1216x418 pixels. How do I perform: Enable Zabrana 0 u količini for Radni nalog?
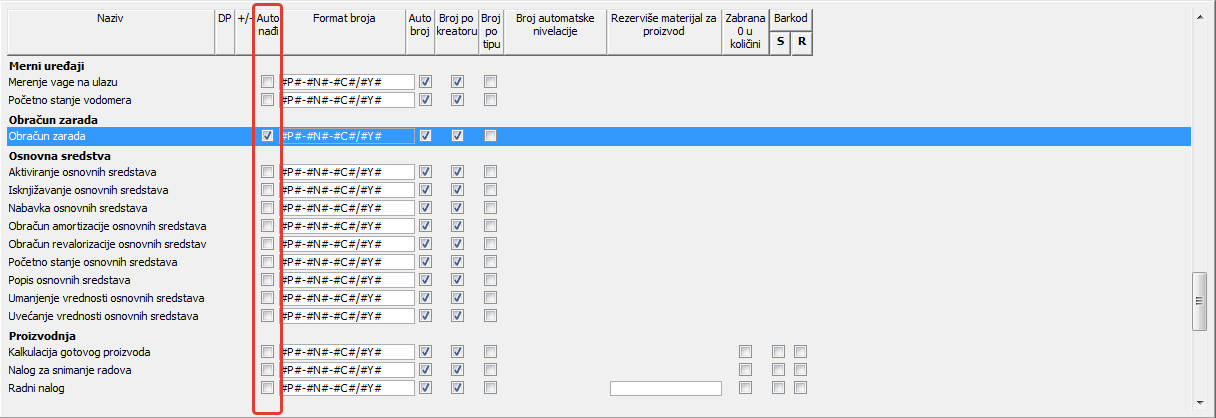click(745, 388)
